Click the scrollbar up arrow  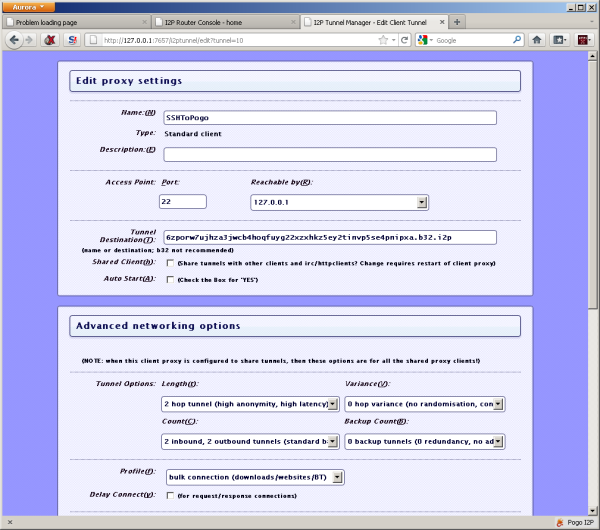click(592, 56)
